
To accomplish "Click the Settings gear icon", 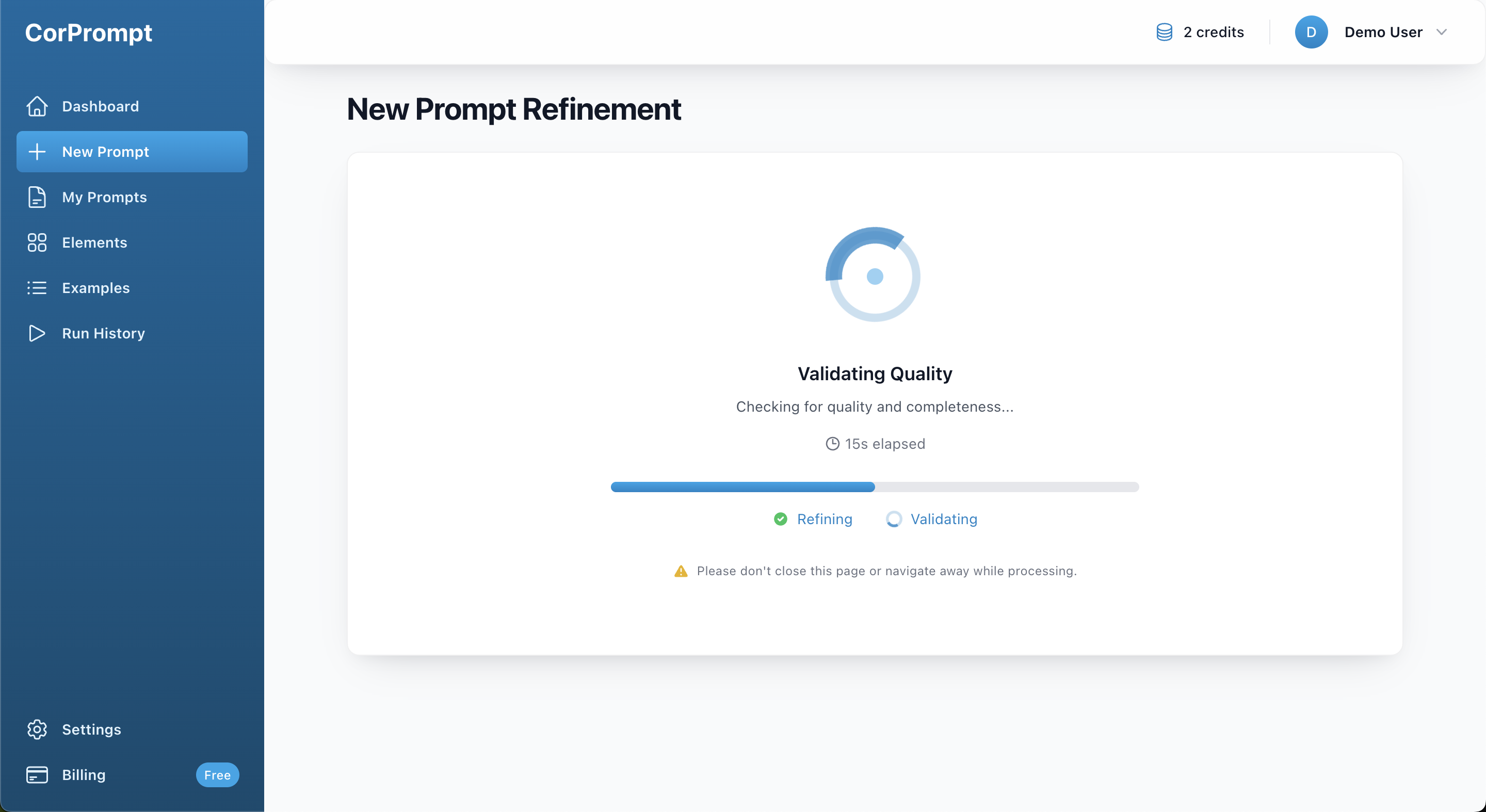I will pyautogui.click(x=37, y=729).
